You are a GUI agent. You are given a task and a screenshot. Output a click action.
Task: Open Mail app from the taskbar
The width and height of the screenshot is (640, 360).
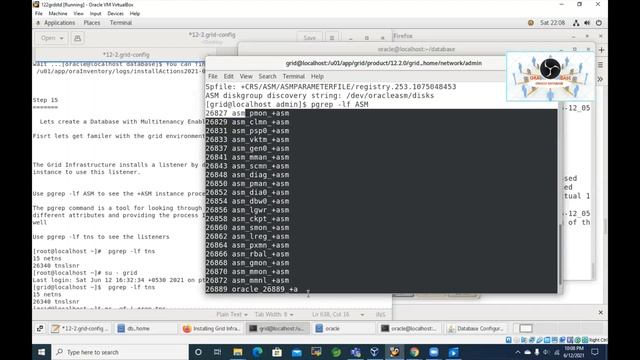[x=296, y=352]
